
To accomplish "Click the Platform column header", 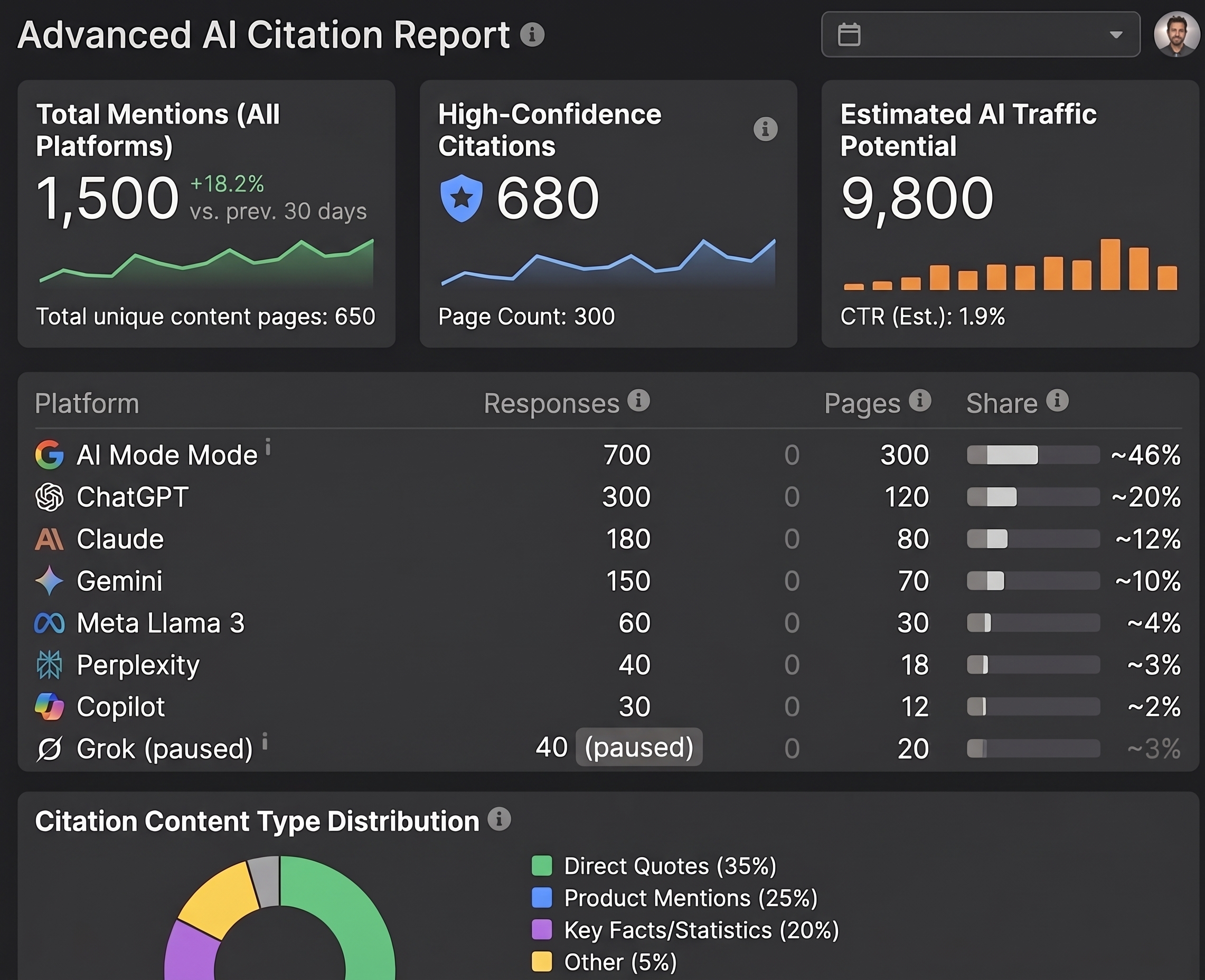I will [x=87, y=403].
